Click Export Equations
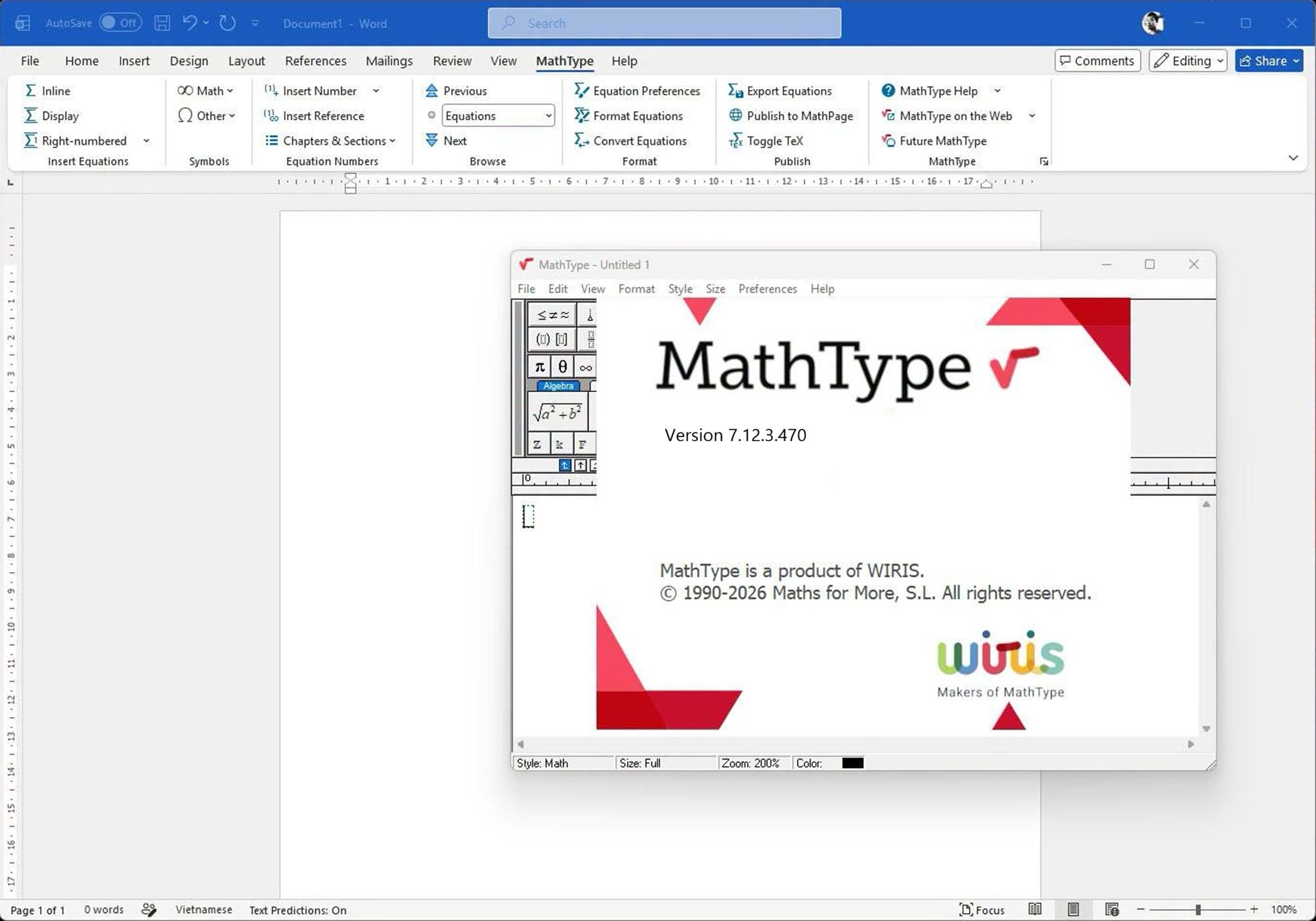This screenshot has width=1316, height=921. pyautogui.click(x=780, y=90)
